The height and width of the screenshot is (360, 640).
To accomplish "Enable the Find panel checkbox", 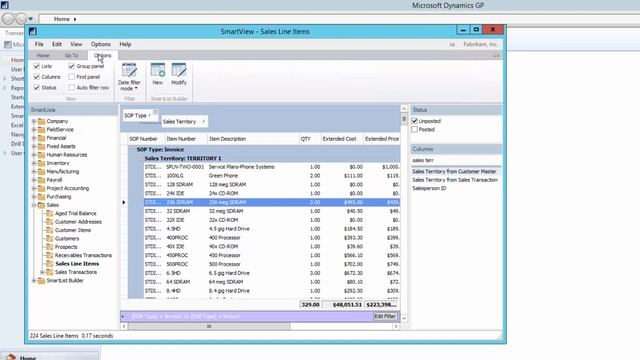I will (x=71, y=77).
